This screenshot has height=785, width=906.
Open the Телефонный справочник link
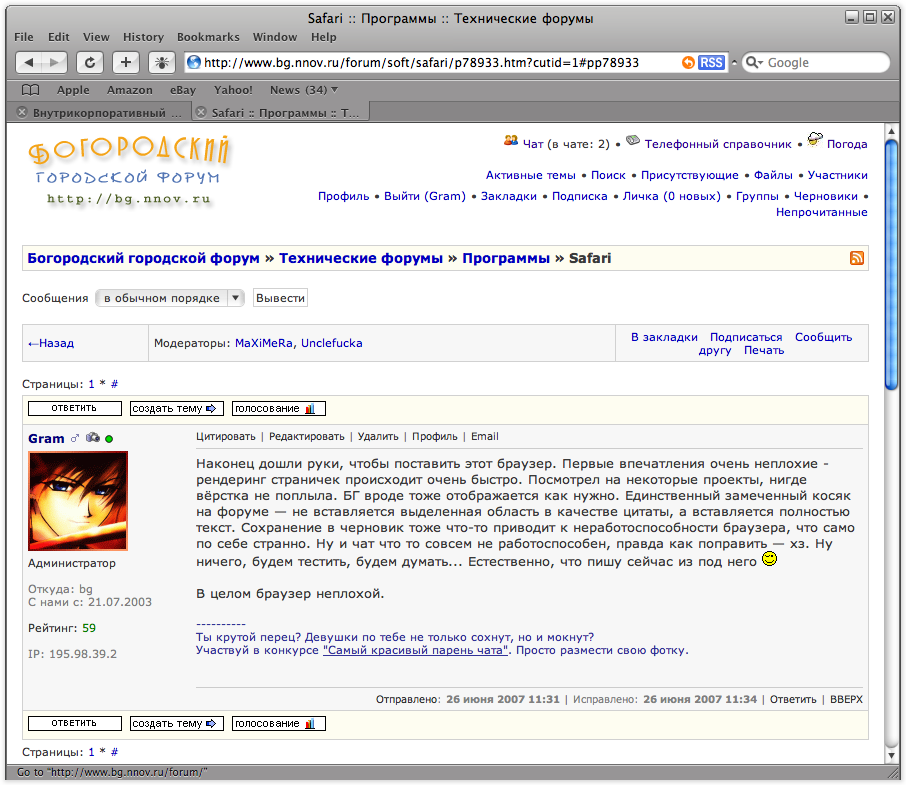(x=717, y=144)
